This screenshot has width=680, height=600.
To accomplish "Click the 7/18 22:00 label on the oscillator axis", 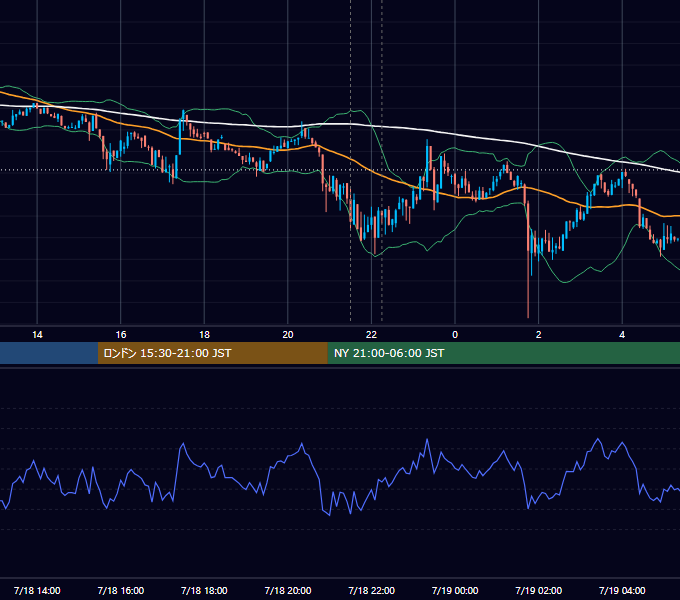I will coord(372,590).
